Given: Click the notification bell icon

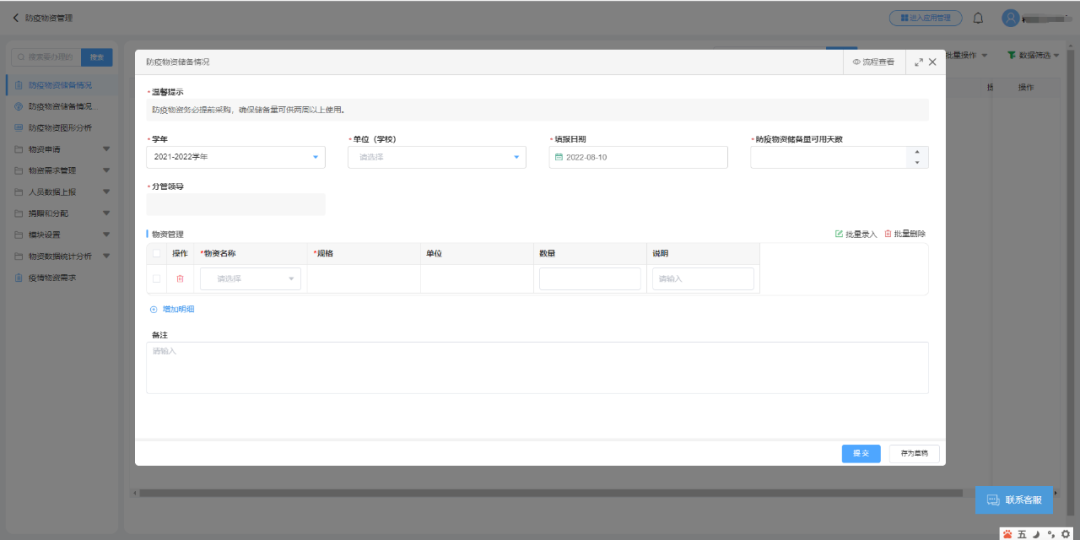Looking at the screenshot, I should coord(978,18).
